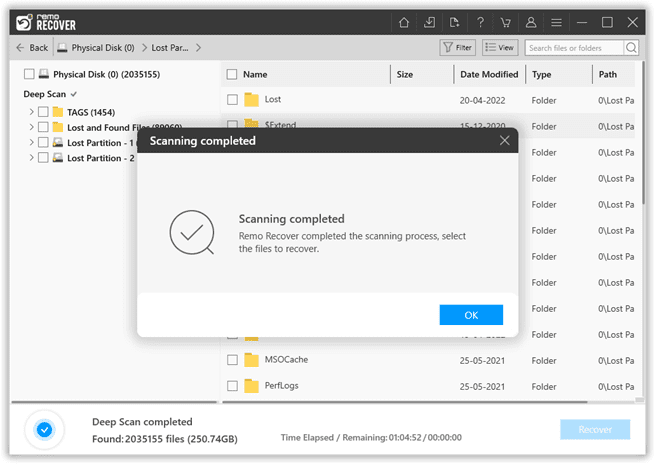Click the TAGS folder icon in tree
This screenshot has width=655, height=464.
tap(58, 112)
